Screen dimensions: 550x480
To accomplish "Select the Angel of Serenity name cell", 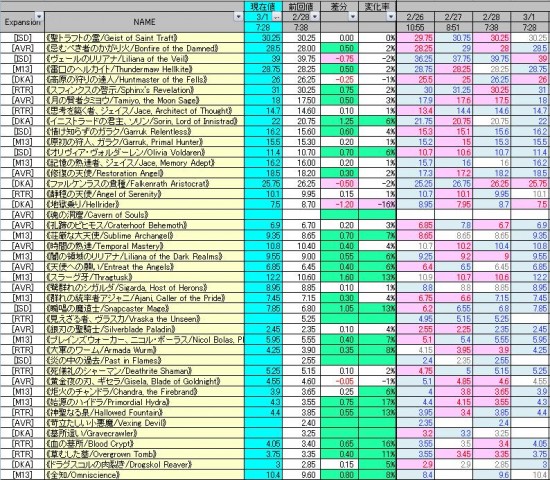I will [144, 194].
